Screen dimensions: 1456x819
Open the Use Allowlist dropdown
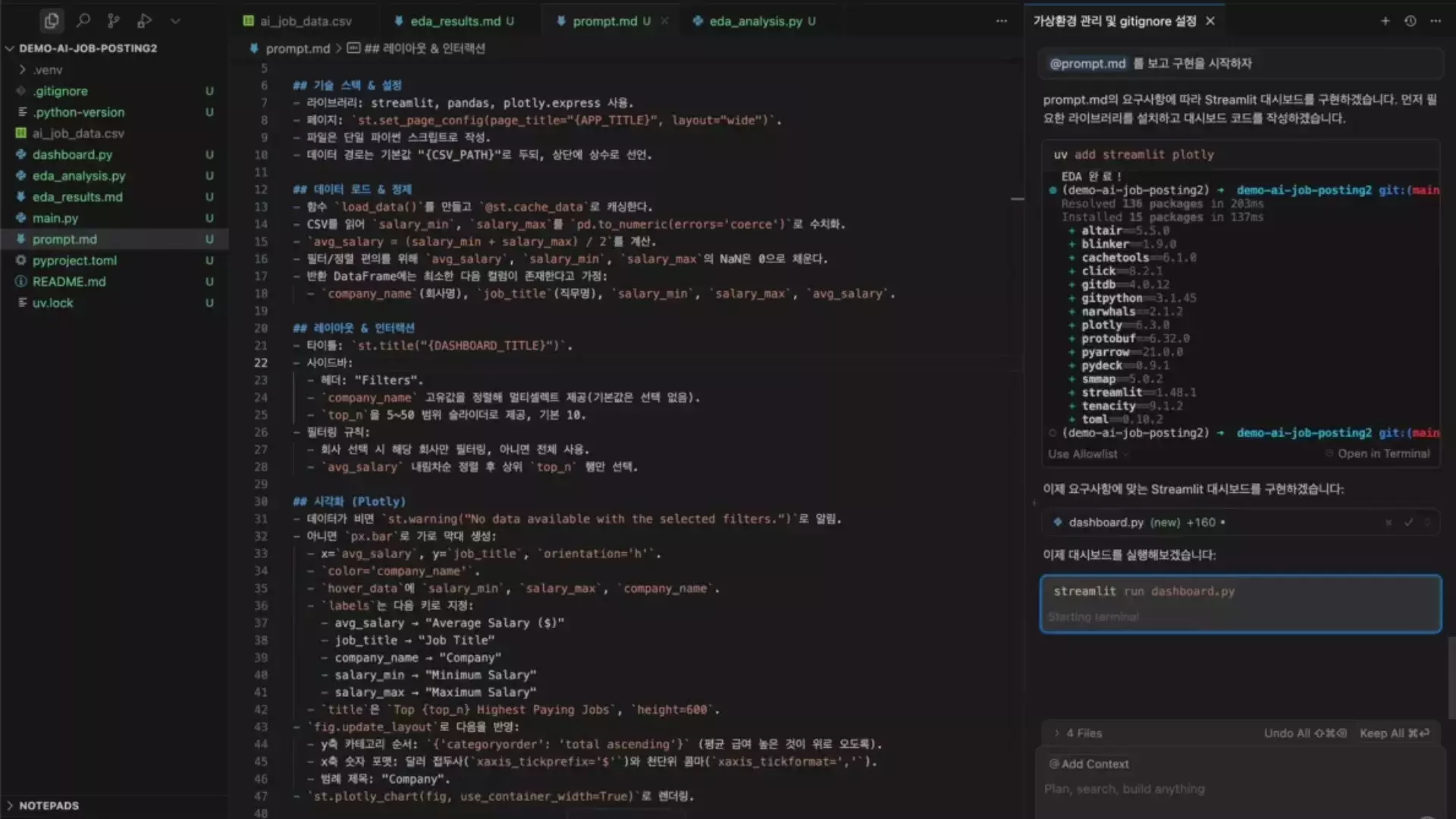click(1087, 454)
